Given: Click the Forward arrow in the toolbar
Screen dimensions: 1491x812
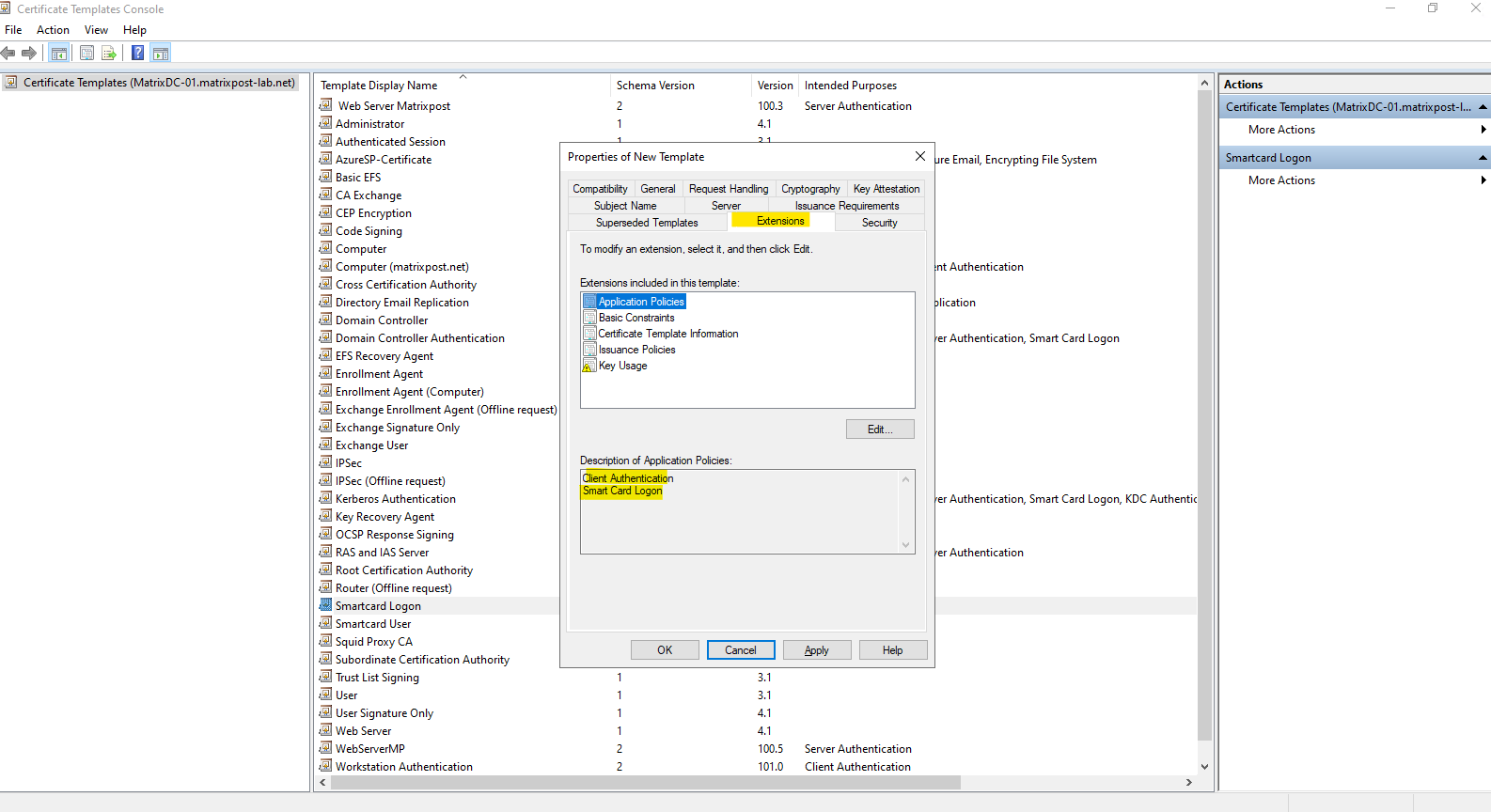Looking at the screenshot, I should point(29,54).
